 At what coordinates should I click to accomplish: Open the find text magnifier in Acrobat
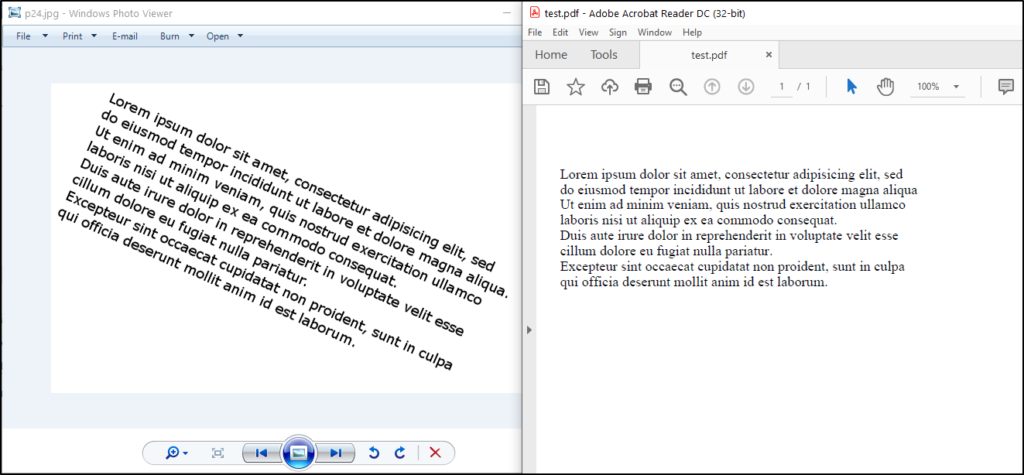pos(678,87)
